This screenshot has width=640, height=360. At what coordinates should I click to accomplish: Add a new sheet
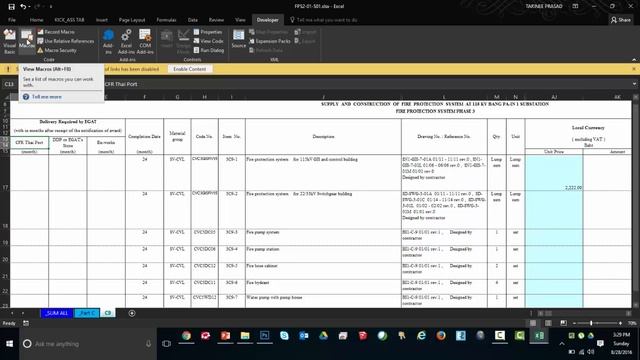pos(132,313)
